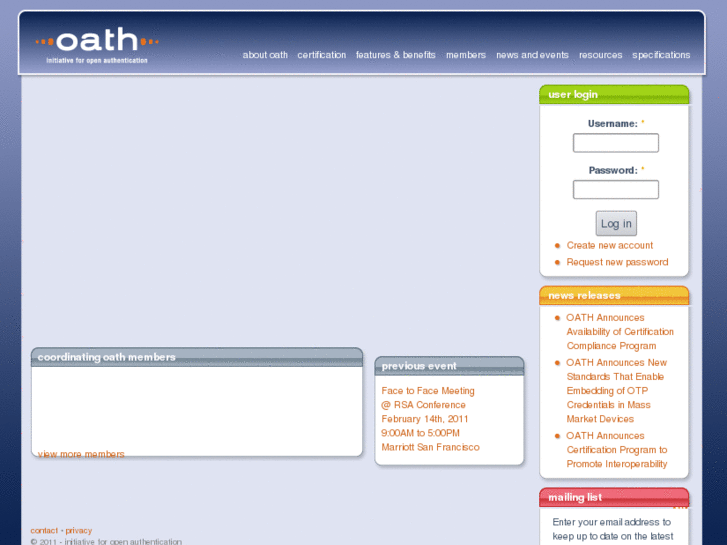Go to features & benefits page

(395, 55)
